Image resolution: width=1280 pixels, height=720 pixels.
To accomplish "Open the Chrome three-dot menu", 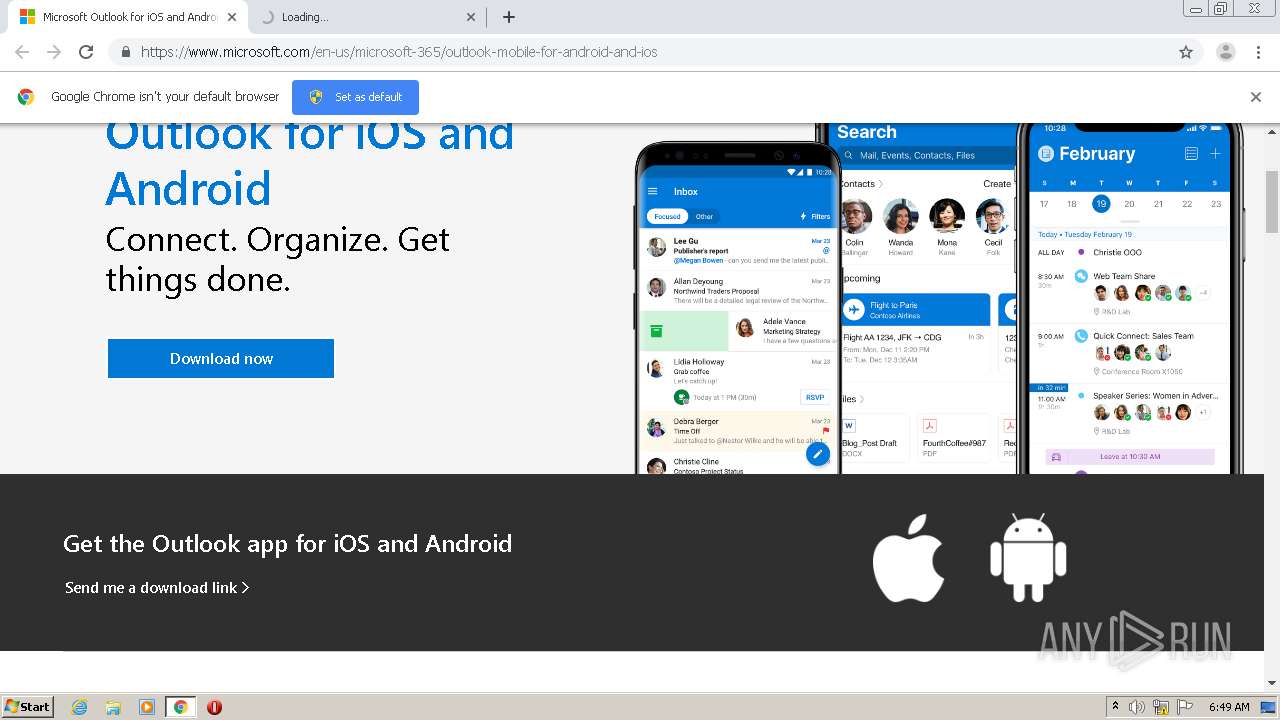I will tap(1258, 52).
